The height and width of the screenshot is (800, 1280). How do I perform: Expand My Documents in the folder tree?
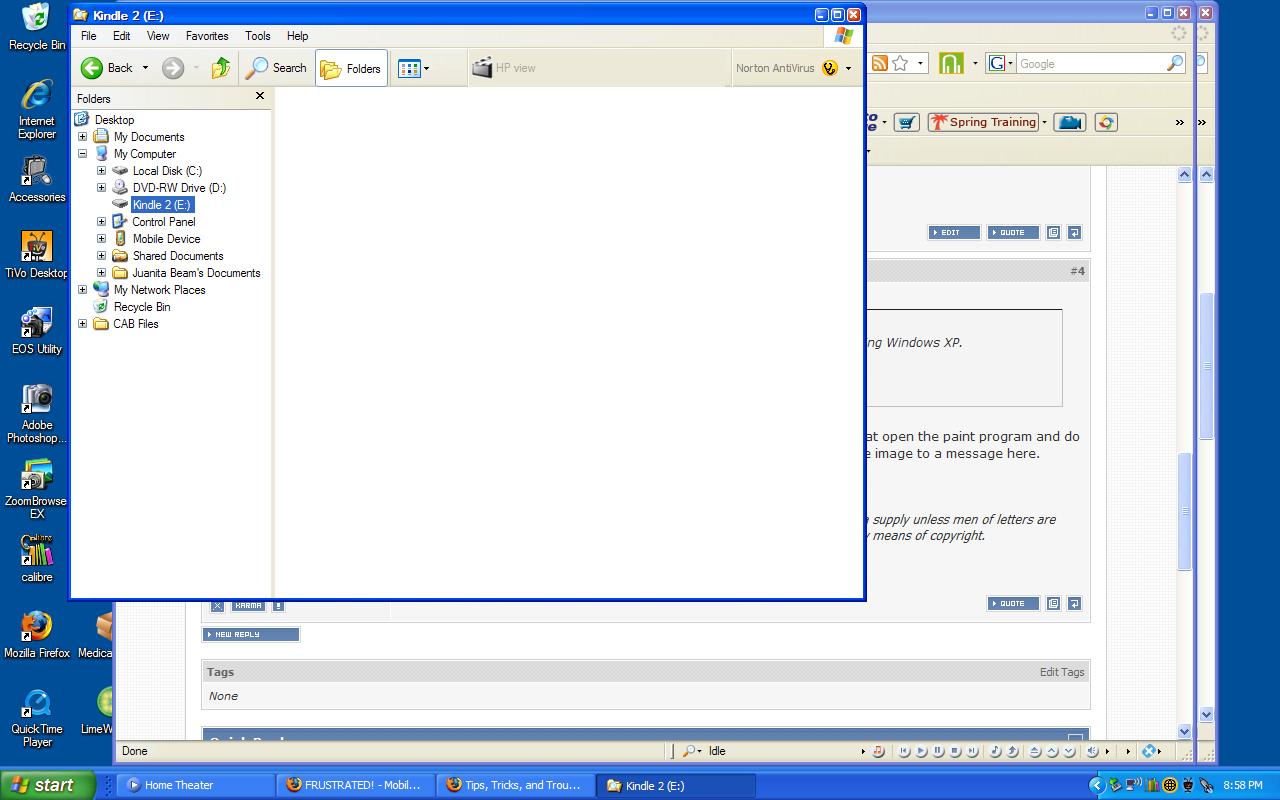[83, 137]
